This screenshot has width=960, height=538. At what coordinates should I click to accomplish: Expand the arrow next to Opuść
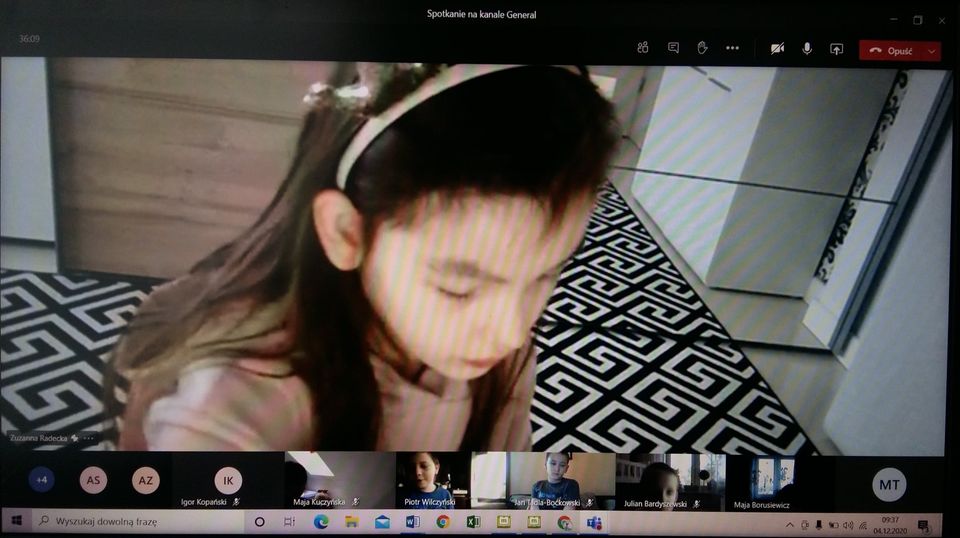(x=932, y=51)
